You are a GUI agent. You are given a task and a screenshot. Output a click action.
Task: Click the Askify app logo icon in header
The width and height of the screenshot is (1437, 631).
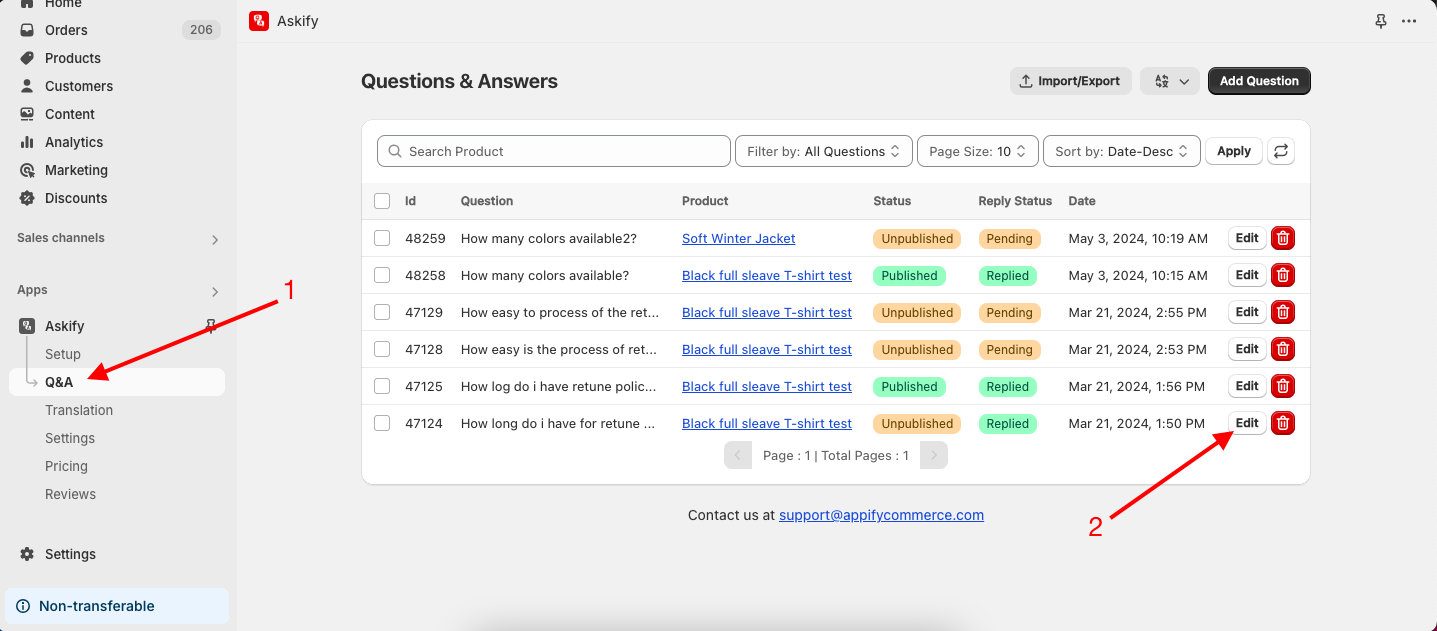pos(258,20)
